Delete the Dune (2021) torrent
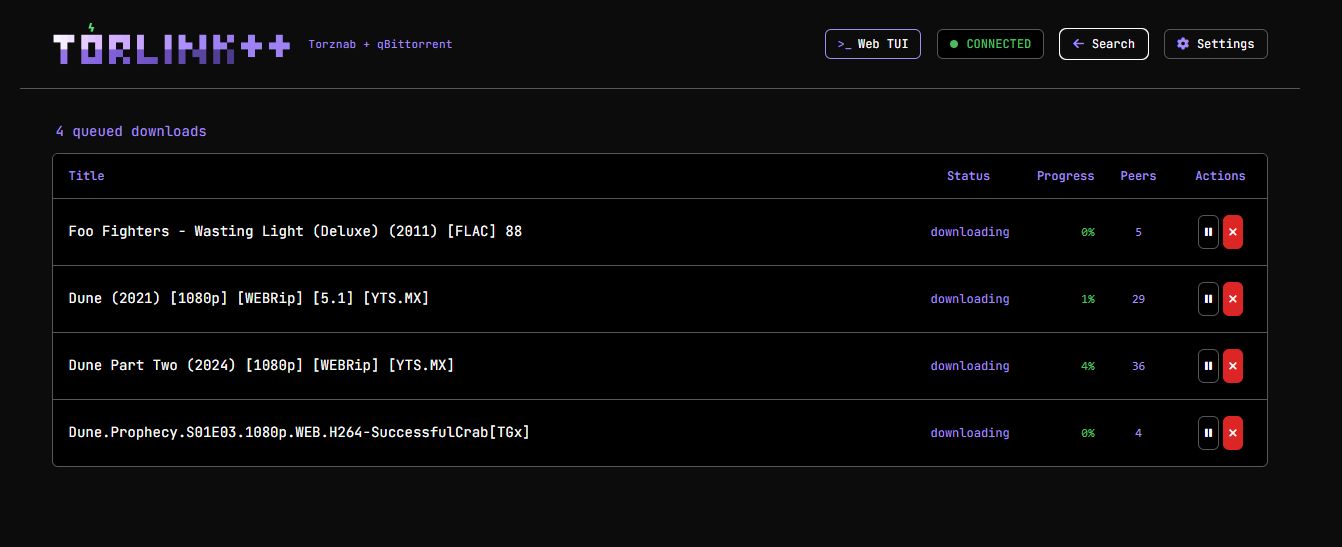This screenshot has height=547, width=1342. [1233, 299]
